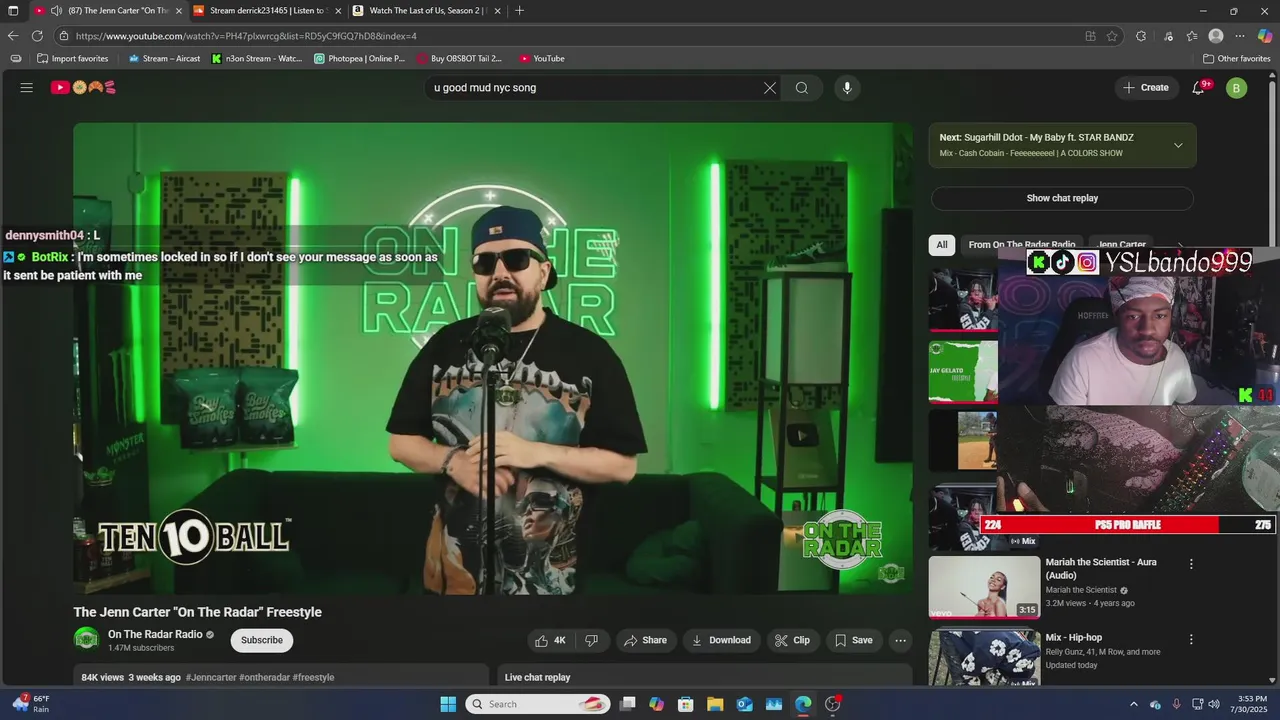Open 'Import favorites' bookmark

point(72,59)
